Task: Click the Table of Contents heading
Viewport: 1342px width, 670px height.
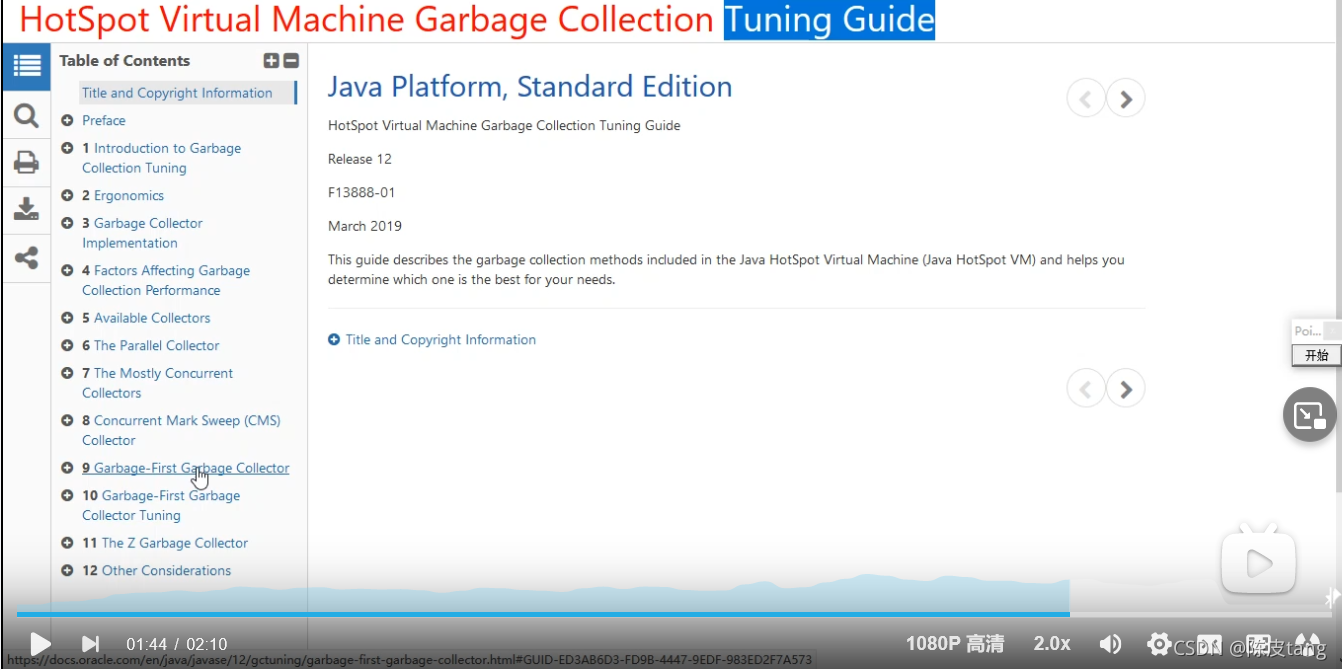Action: pos(124,61)
